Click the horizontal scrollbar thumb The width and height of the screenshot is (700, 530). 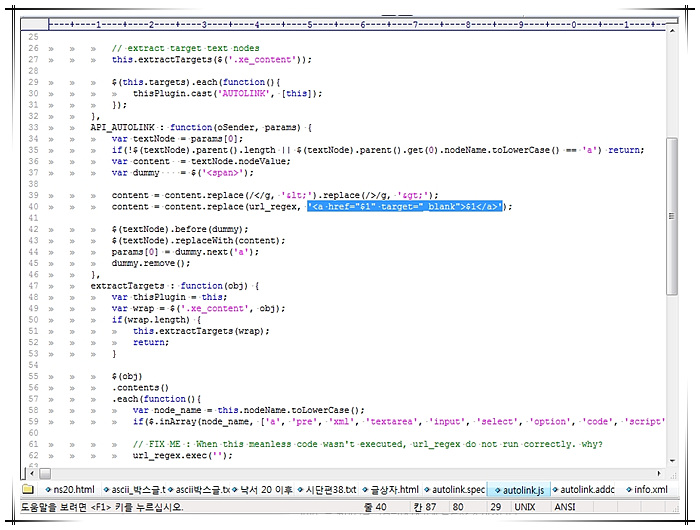coord(45,473)
